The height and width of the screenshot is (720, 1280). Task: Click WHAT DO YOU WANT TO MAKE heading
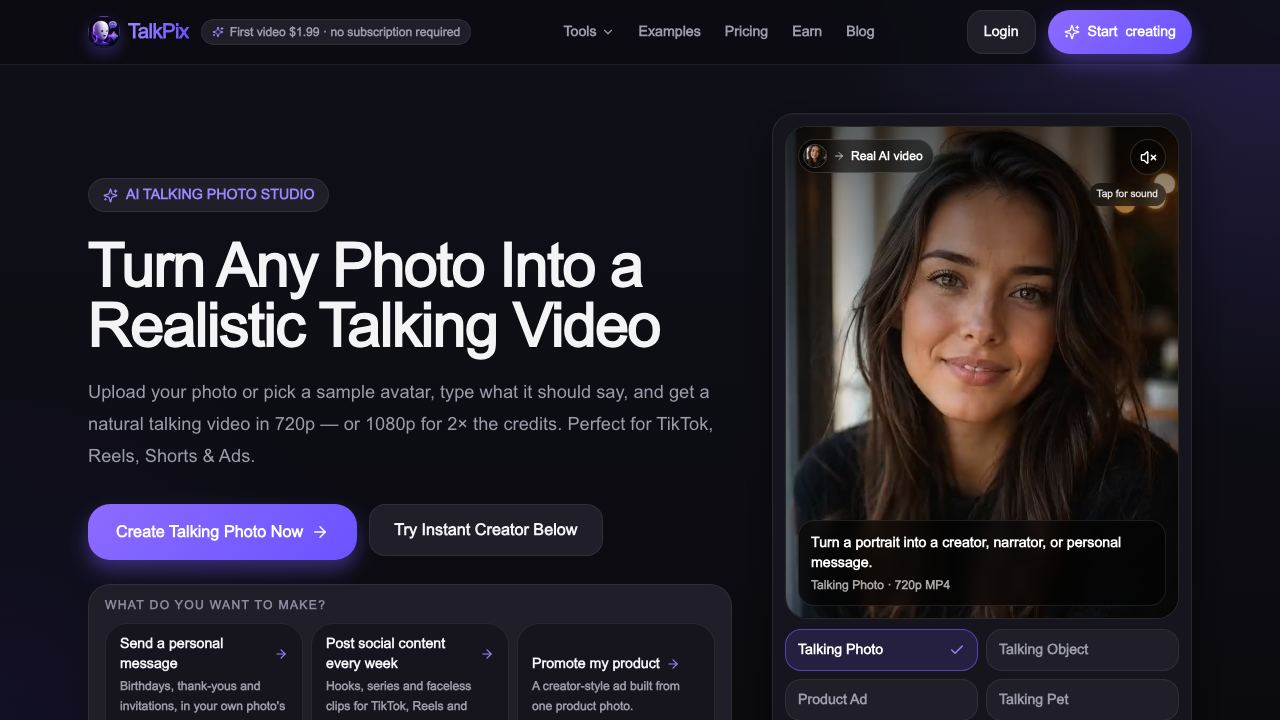215,605
